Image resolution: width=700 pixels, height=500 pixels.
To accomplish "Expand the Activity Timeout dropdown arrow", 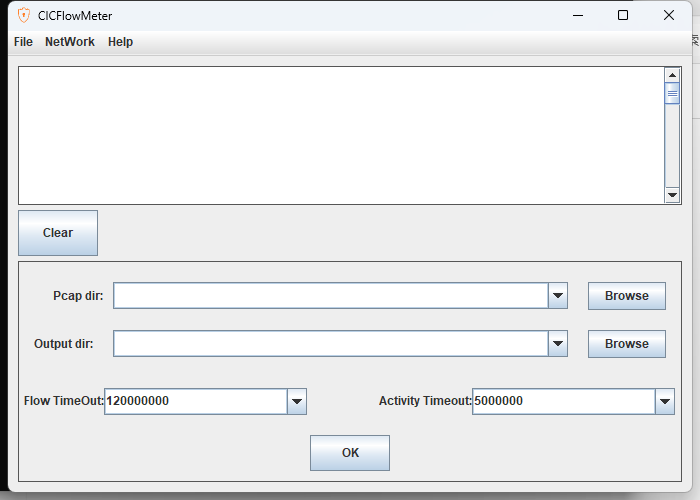I will pyautogui.click(x=665, y=401).
